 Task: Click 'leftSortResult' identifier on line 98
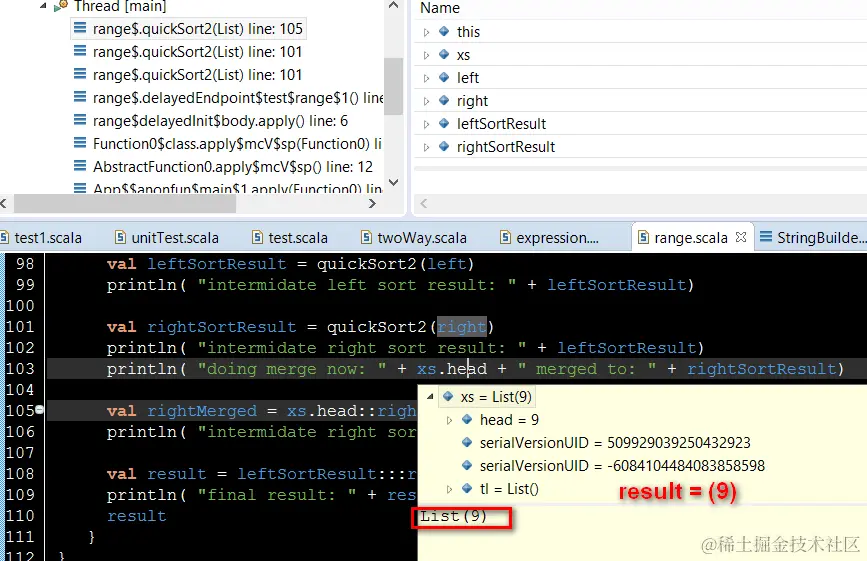pos(217,264)
